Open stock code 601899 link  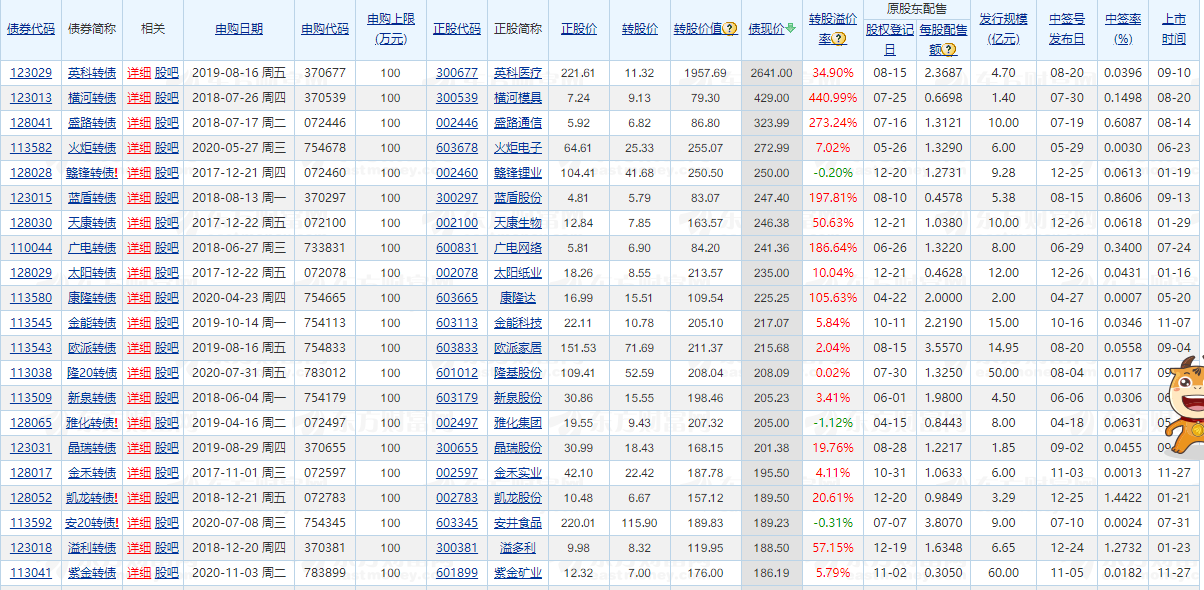click(x=457, y=573)
